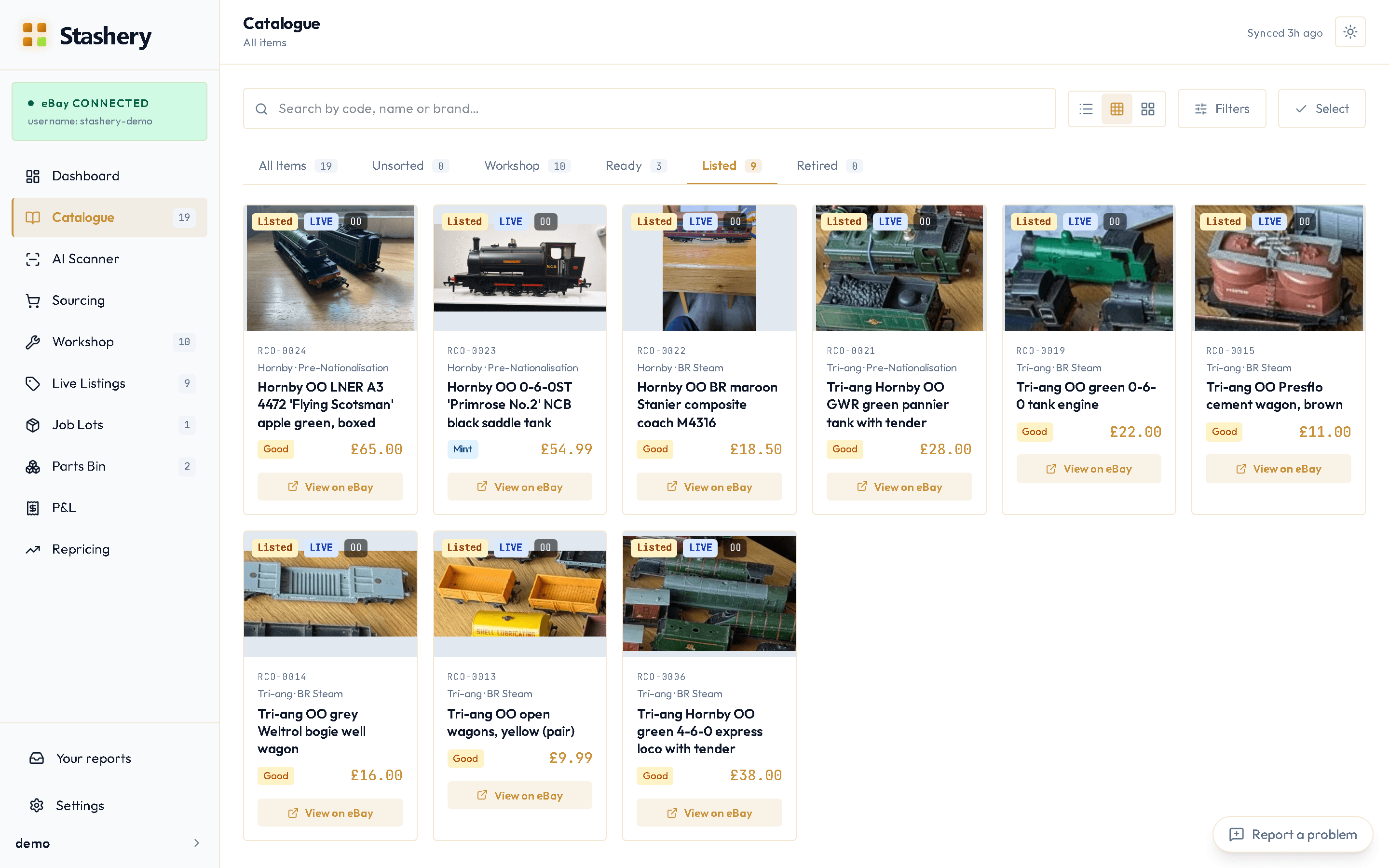Switch to the Ready tab
This screenshot has height=868, width=1389.
click(x=636, y=166)
